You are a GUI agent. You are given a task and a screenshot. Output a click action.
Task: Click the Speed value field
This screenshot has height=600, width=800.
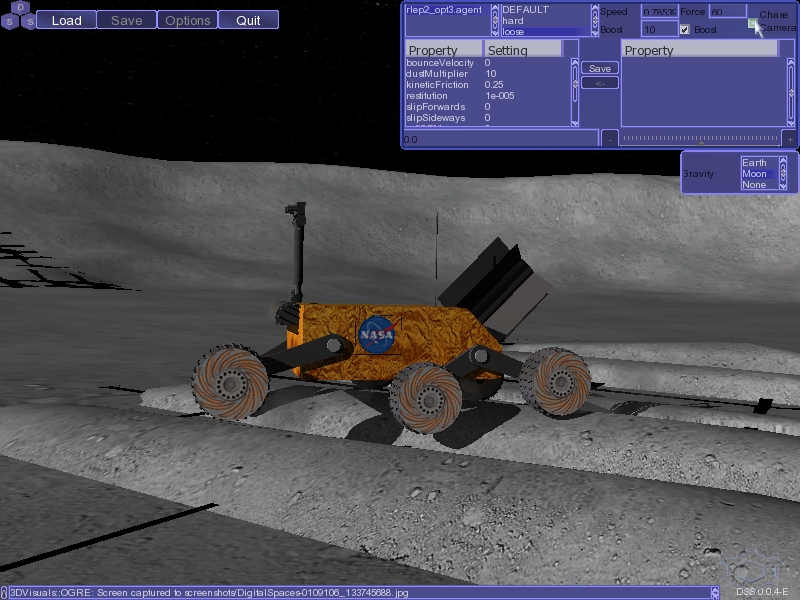[x=660, y=11]
